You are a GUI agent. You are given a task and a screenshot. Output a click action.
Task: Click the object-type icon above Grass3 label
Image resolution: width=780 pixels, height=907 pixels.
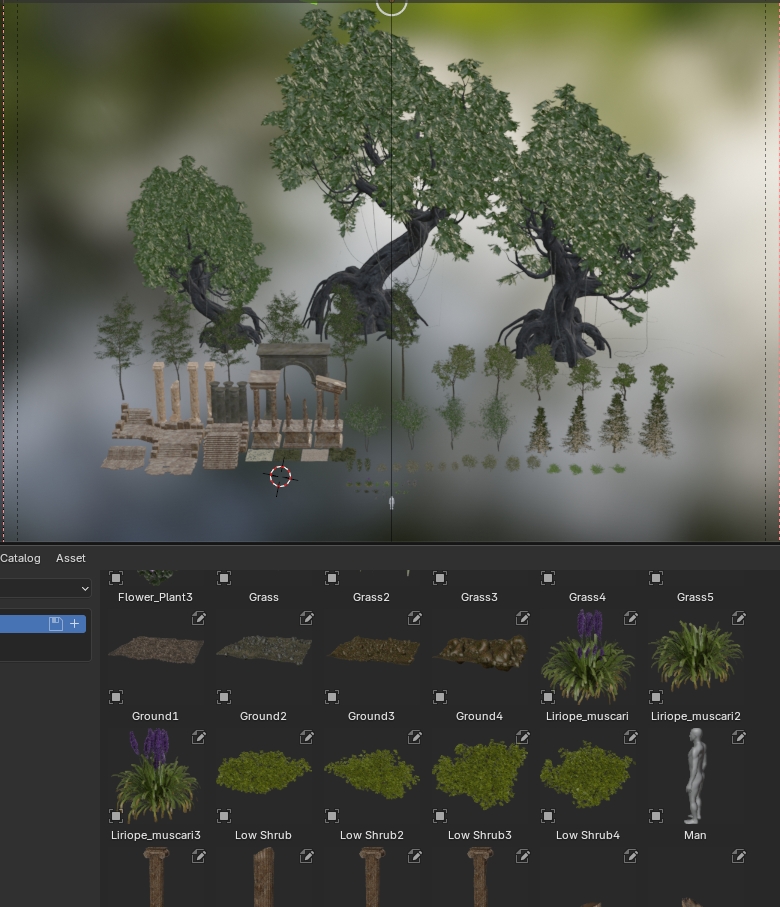click(440, 577)
